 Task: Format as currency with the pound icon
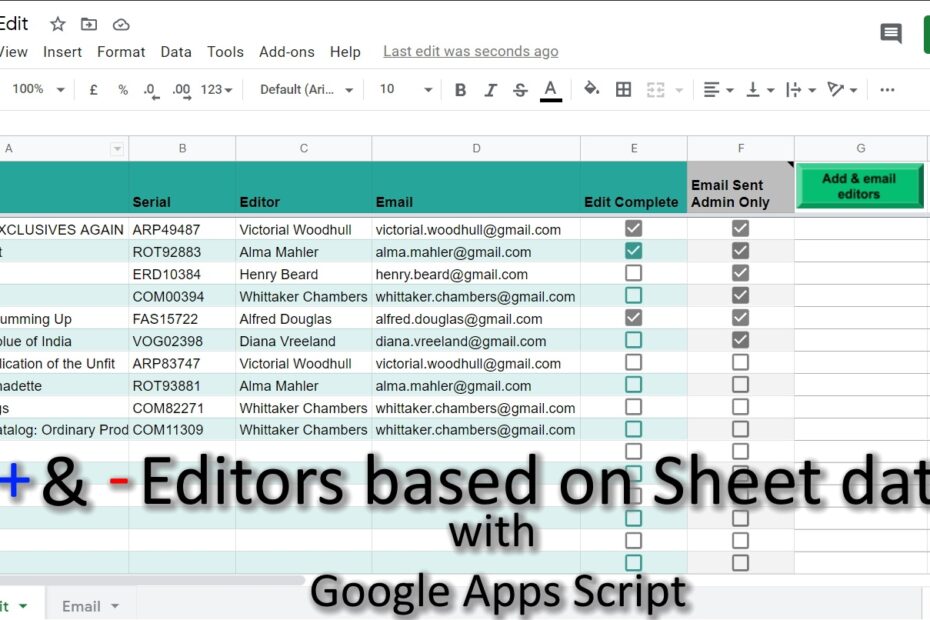tap(93, 90)
